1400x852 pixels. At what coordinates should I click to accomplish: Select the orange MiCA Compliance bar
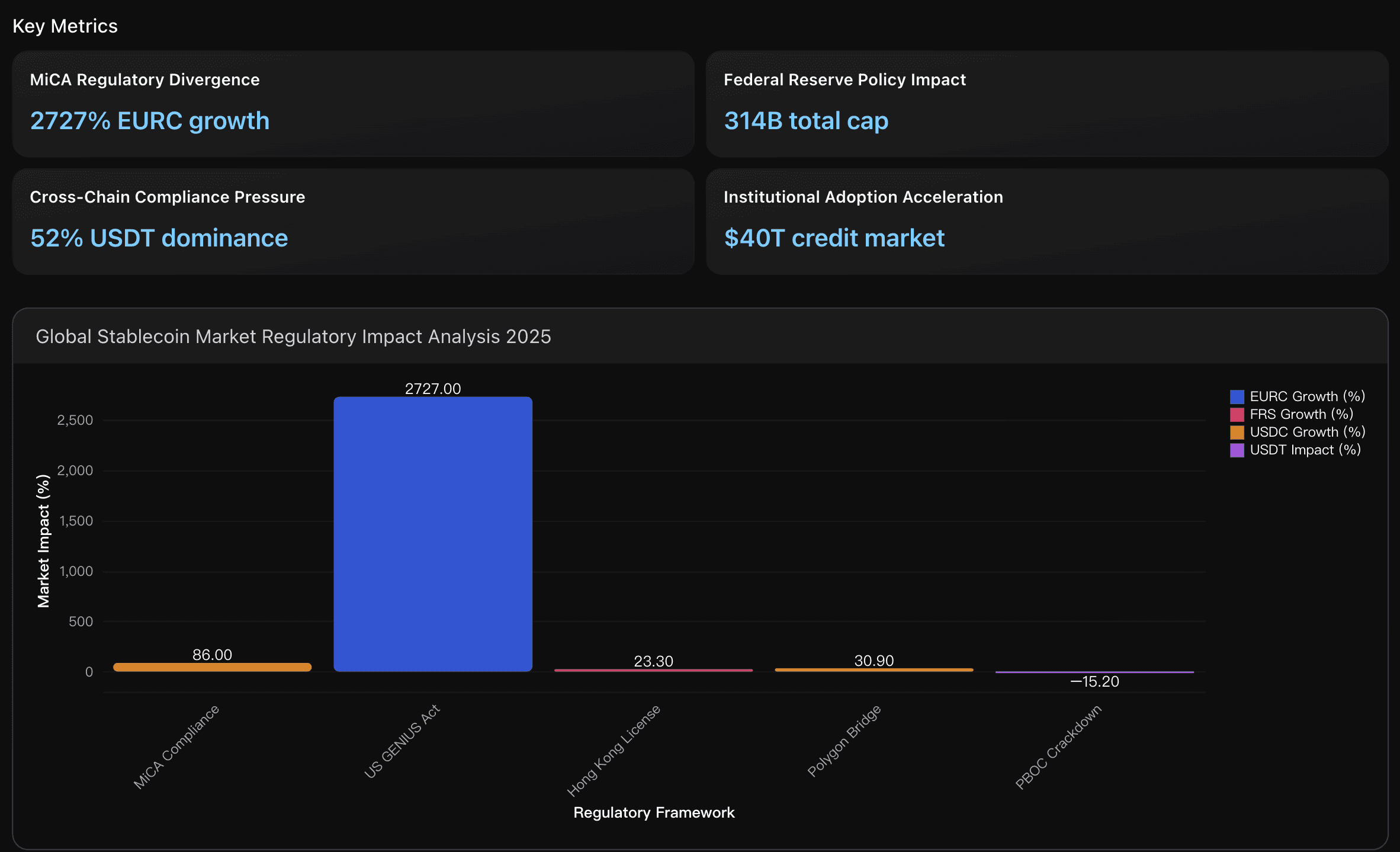[x=211, y=666]
